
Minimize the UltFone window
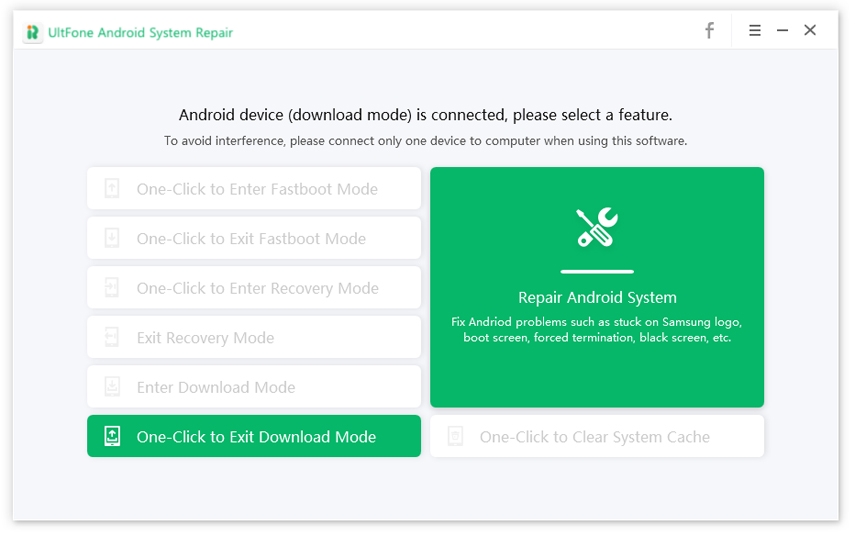[782, 31]
